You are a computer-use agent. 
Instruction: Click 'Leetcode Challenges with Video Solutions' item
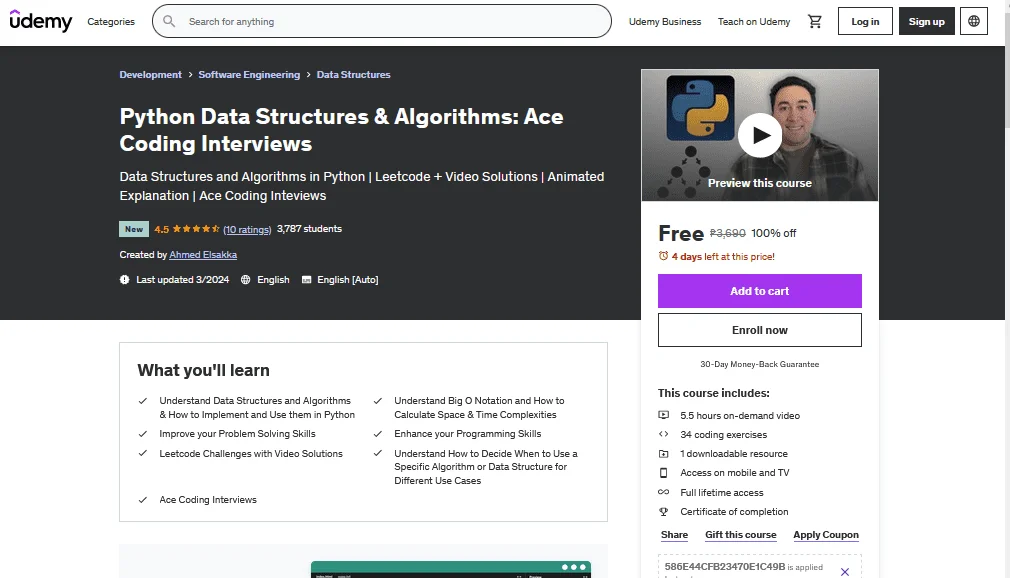[x=251, y=454]
